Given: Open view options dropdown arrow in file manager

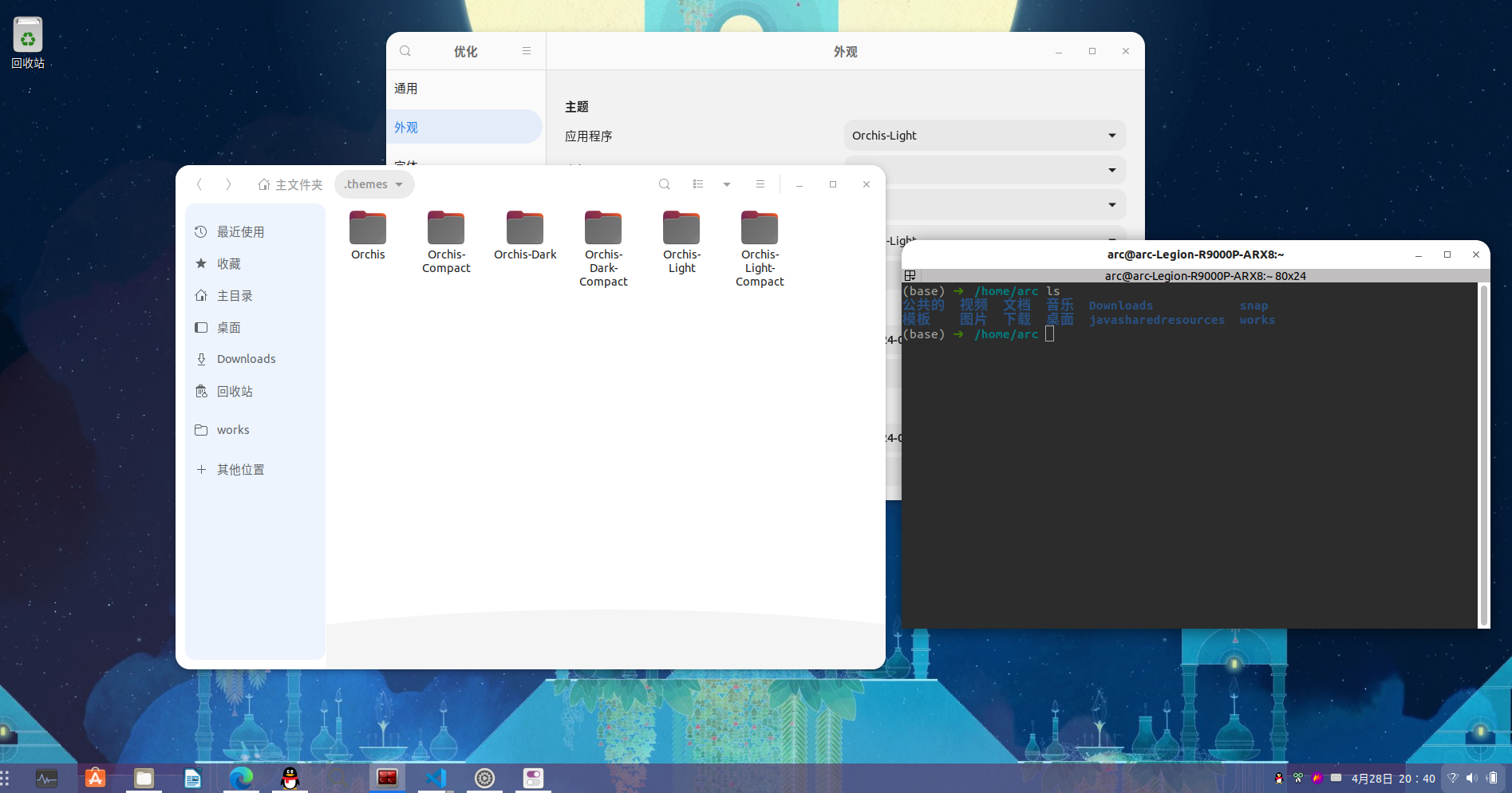Looking at the screenshot, I should 727,184.
